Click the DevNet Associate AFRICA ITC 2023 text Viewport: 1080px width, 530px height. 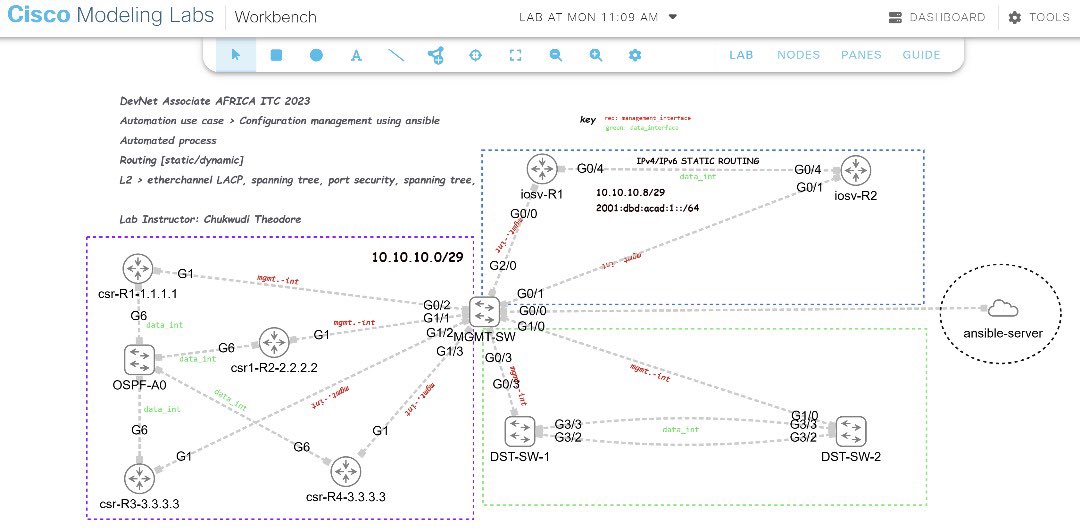pos(215,101)
